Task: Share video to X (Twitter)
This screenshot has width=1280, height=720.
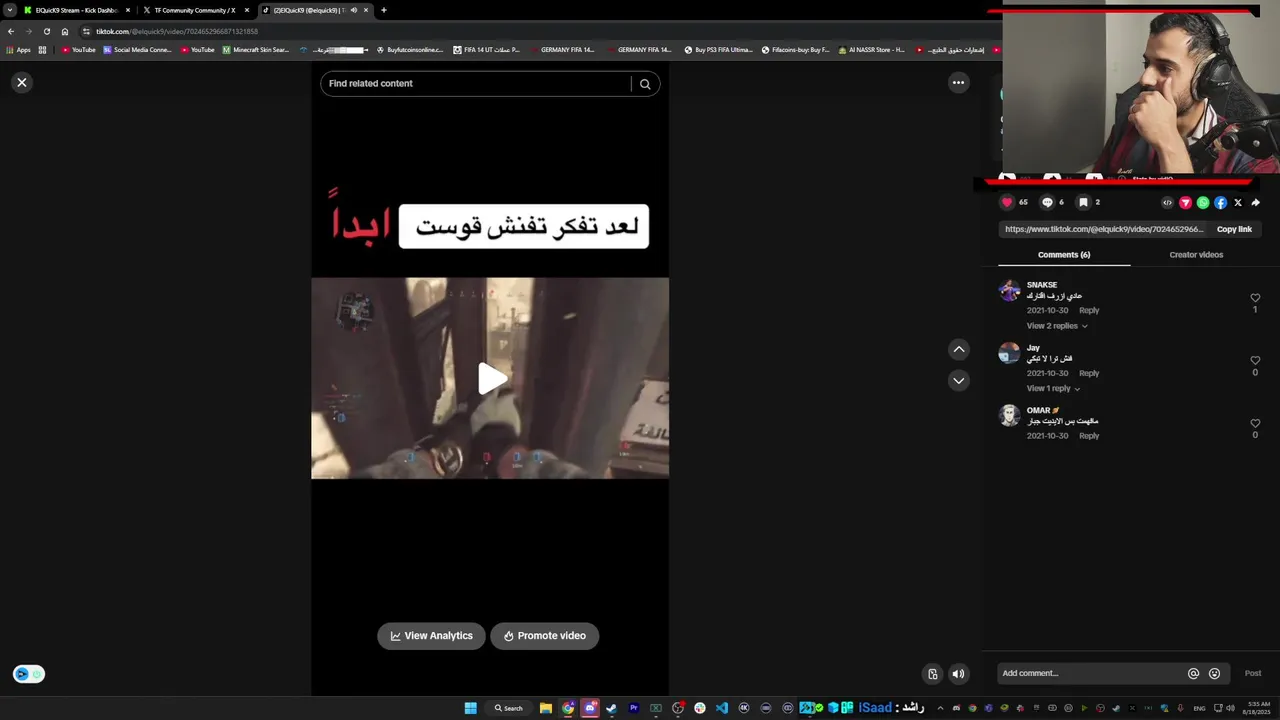Action: pos(1238,203)
